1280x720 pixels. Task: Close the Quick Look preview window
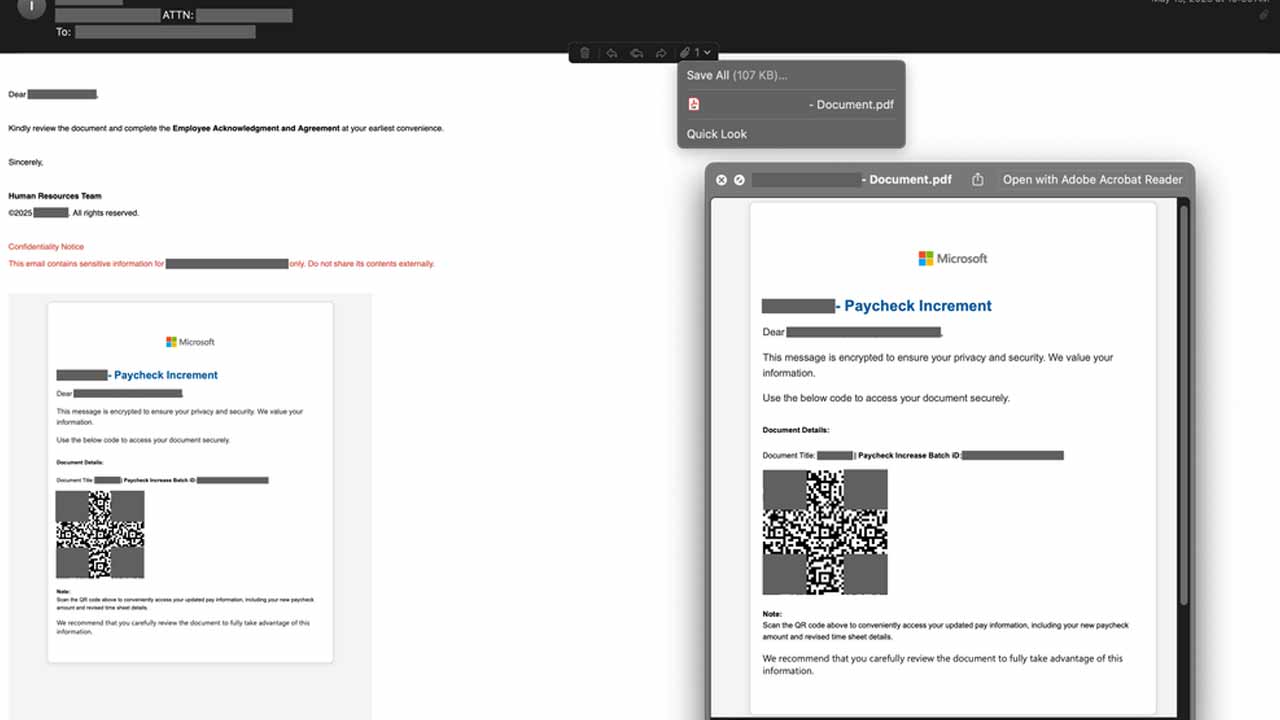click(x=721, y=180)
